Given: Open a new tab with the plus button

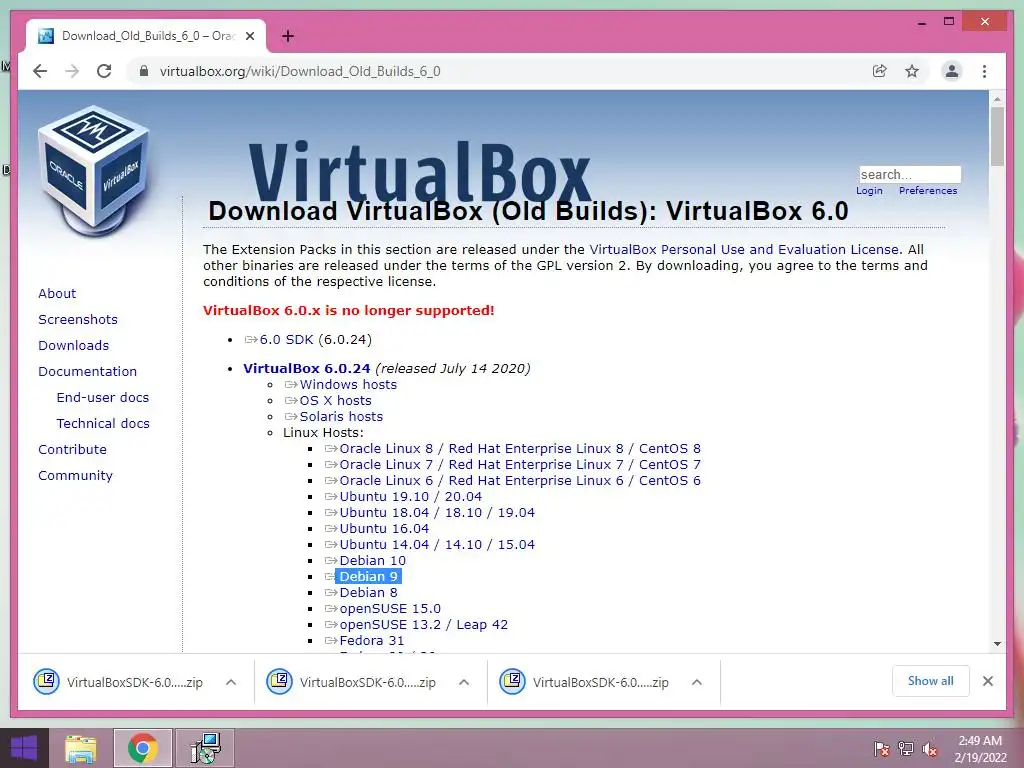Looking at the screenshot, I should (288, 36).
